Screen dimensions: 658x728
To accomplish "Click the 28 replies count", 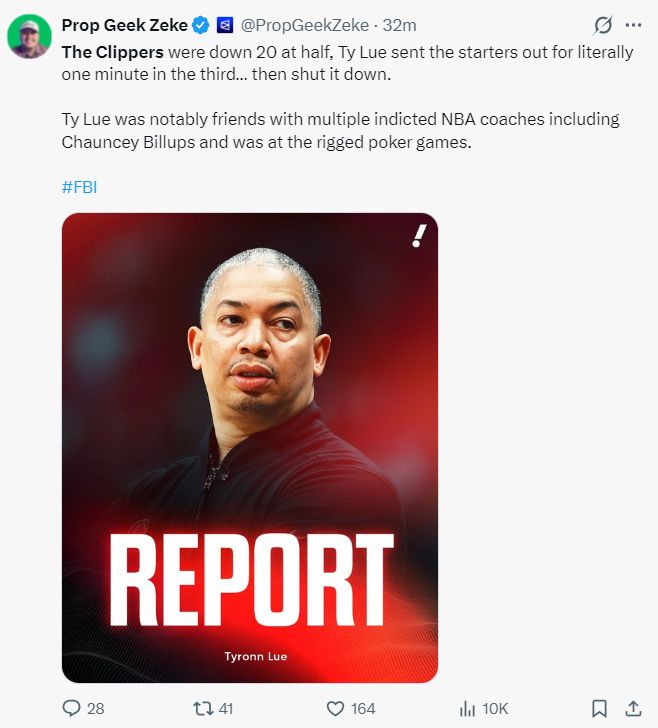I will click(x=96, y=708).
